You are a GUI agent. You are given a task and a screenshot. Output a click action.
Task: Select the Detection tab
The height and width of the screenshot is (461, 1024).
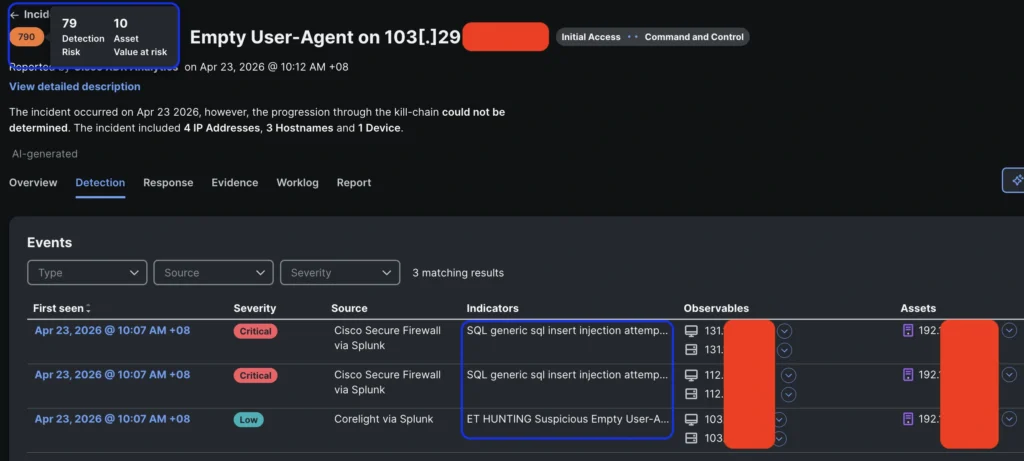(x=101, y=183)
